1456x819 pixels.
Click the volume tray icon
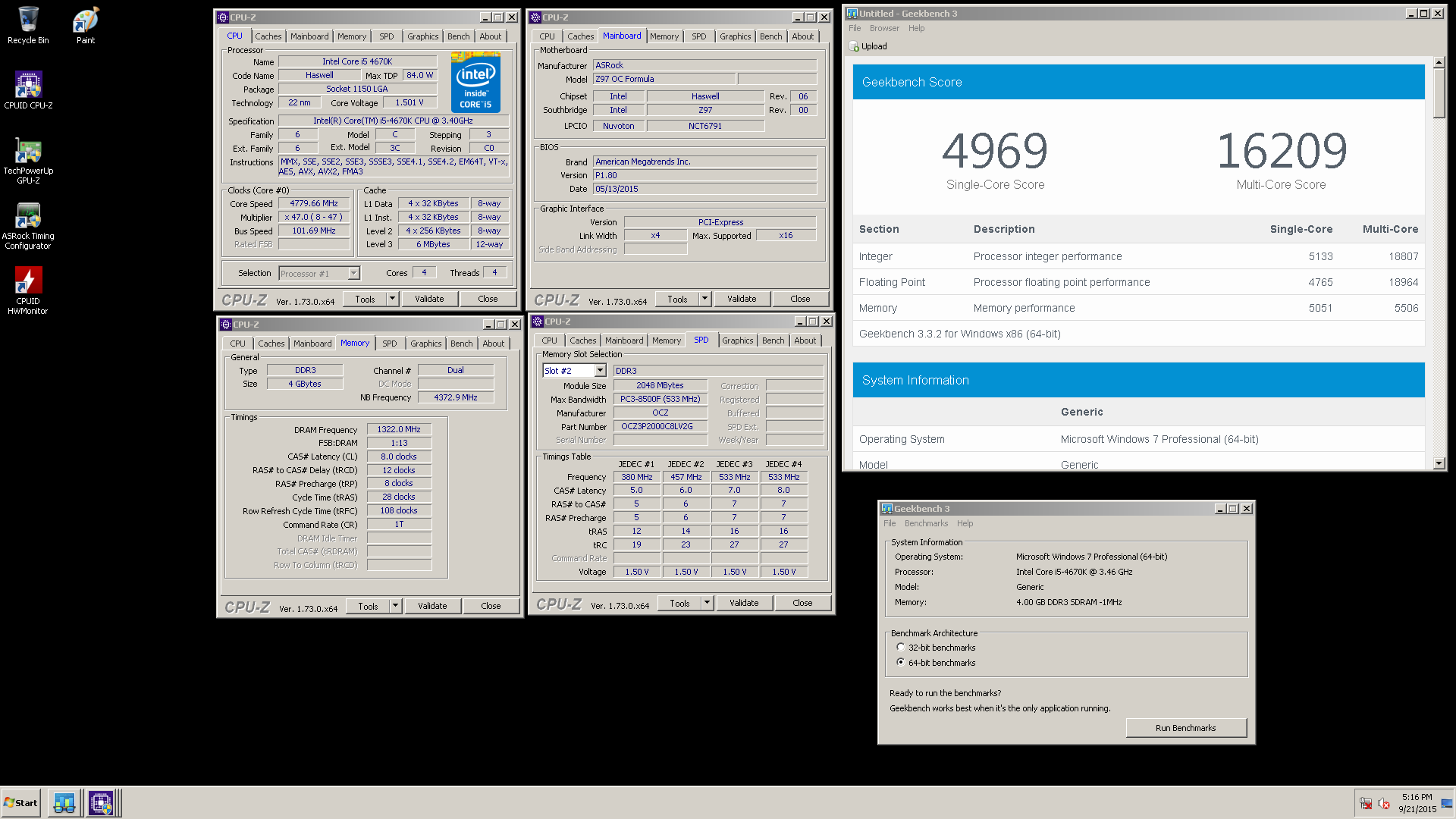pyautogui.click(x=1383, y=803)
